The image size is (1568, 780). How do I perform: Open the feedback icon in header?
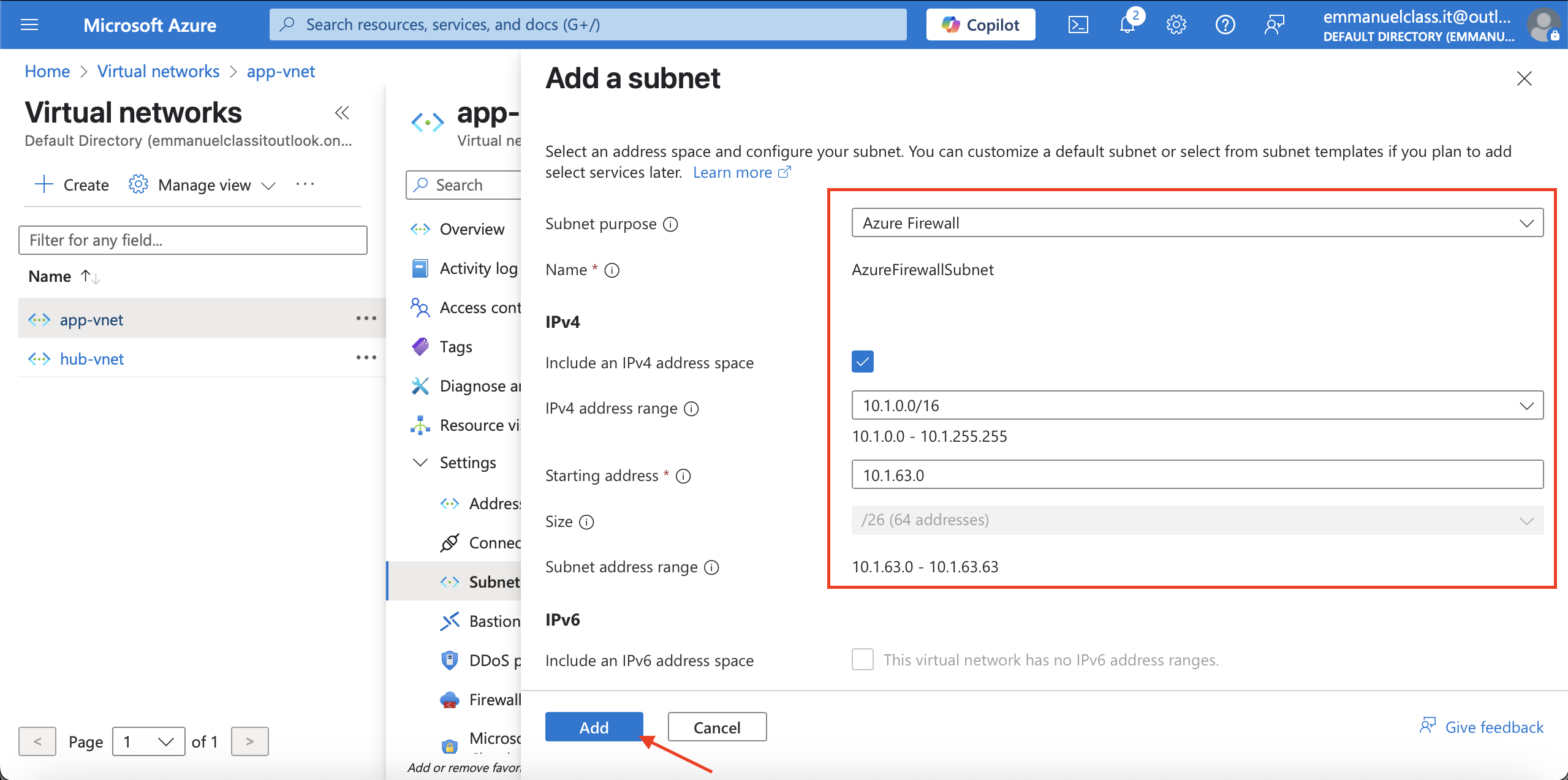1274,25
